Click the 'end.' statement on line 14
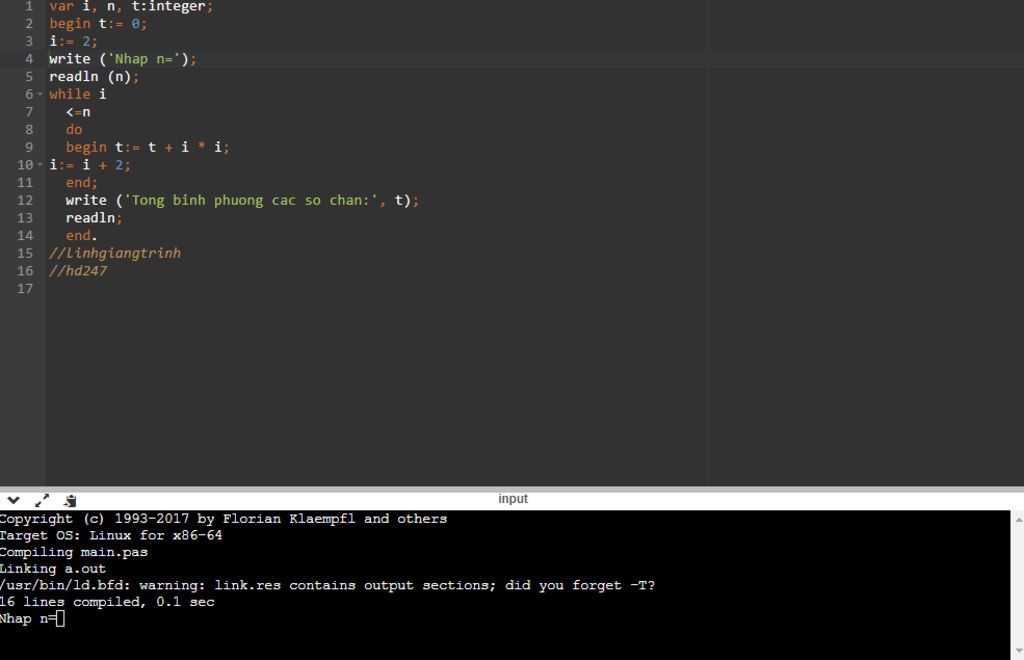Screen dimensions: 1024x660 tap(82, 236)
